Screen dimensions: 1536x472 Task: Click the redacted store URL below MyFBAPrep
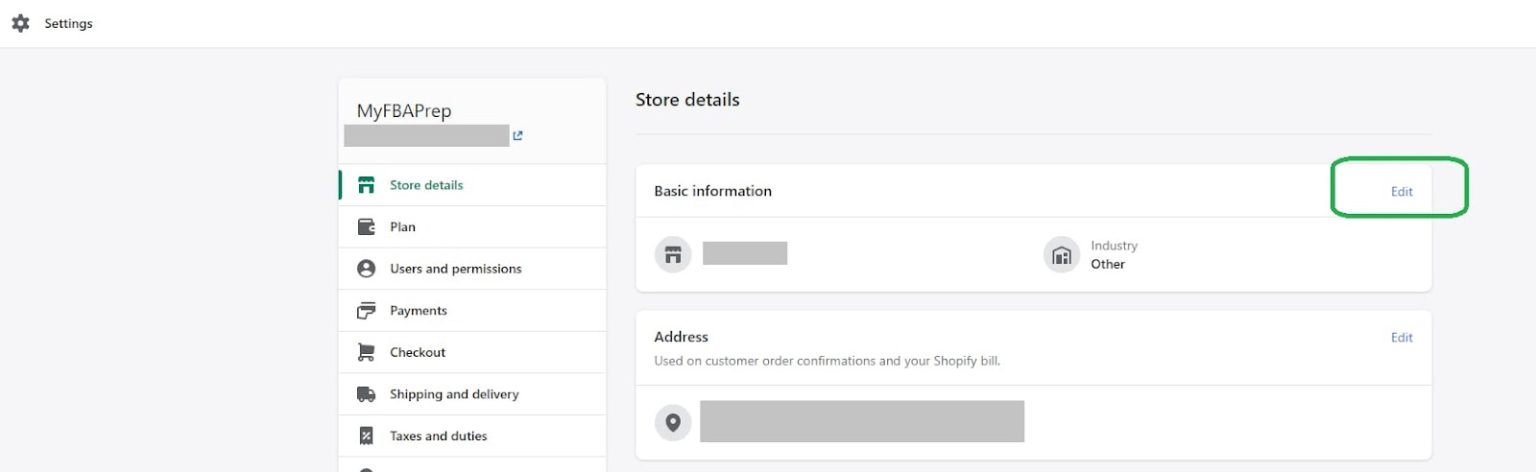[x=427, y=136]
